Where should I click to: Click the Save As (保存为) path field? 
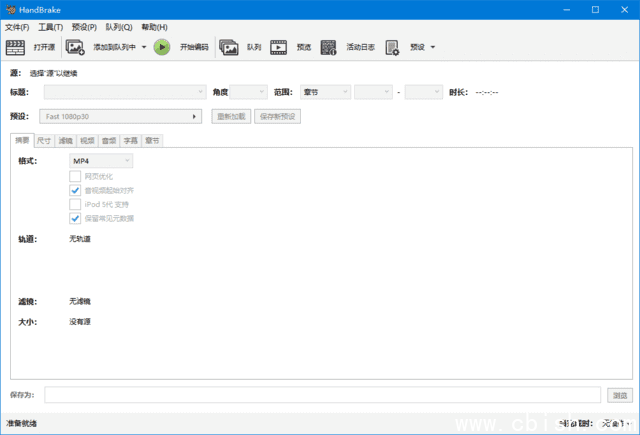pyautogui.click(x=322, y=395)
